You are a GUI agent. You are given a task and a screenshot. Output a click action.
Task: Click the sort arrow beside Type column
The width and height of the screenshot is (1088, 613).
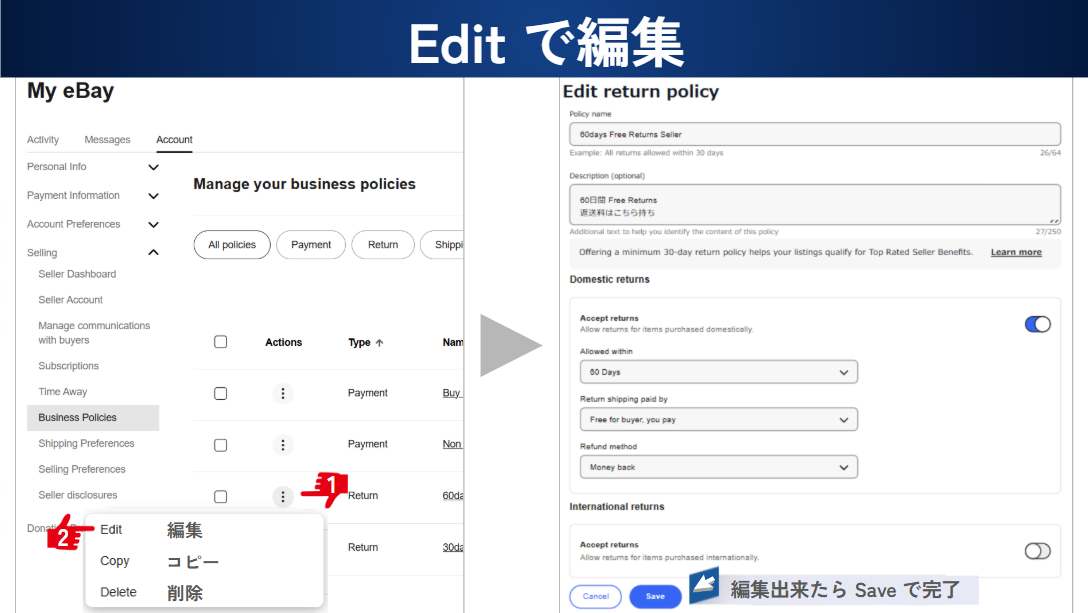coord(380,343)
